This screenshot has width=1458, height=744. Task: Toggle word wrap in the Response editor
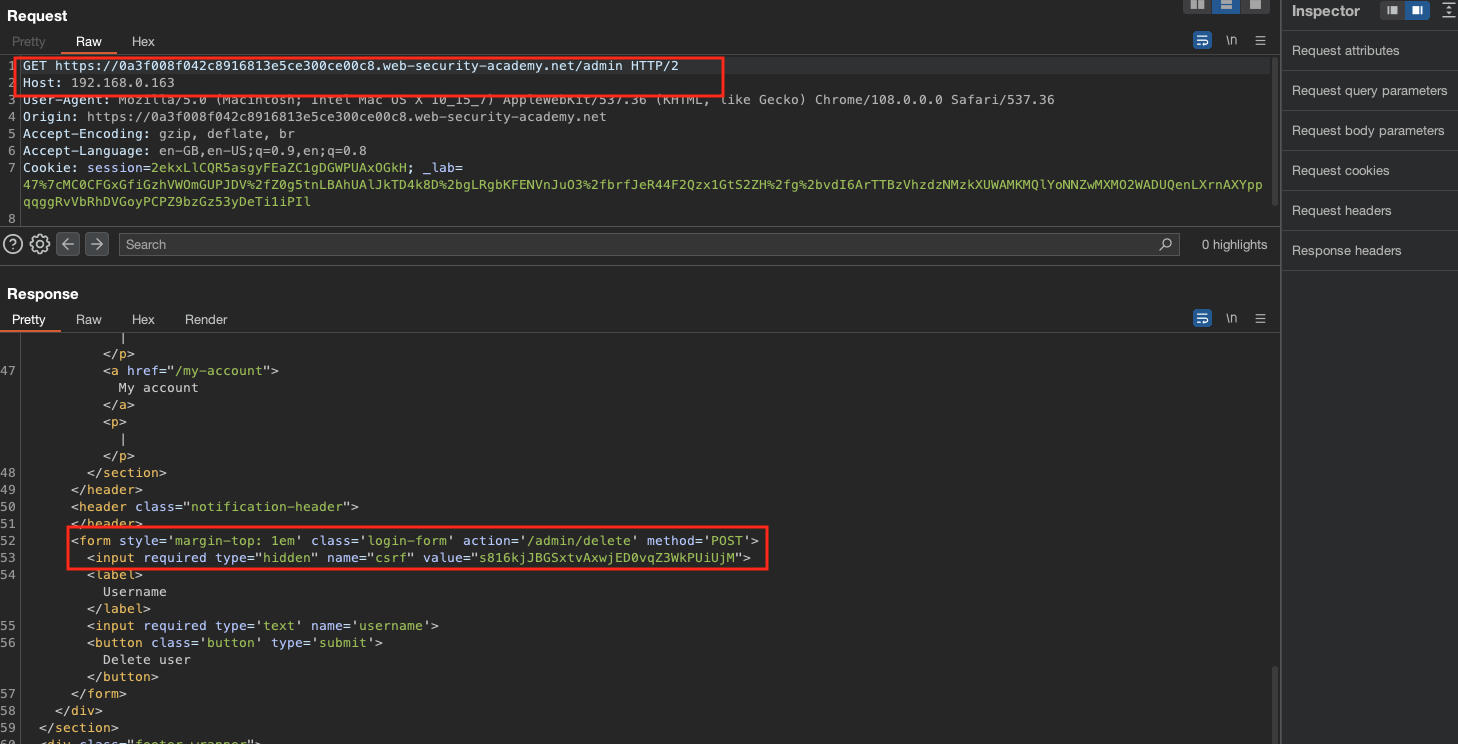tap(1202, 319)
